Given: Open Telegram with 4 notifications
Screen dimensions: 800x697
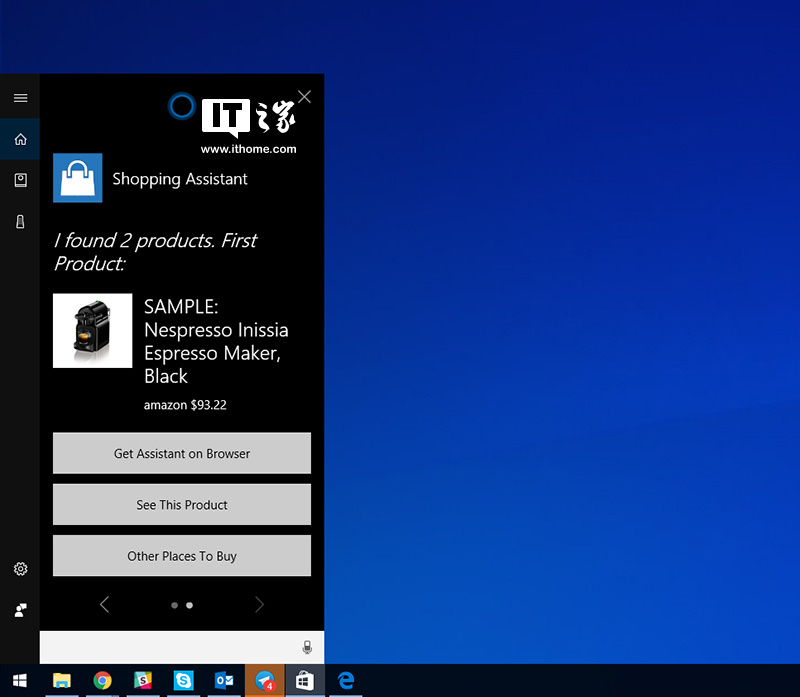Looking at the screenshot, I should (x=264, y=680).
